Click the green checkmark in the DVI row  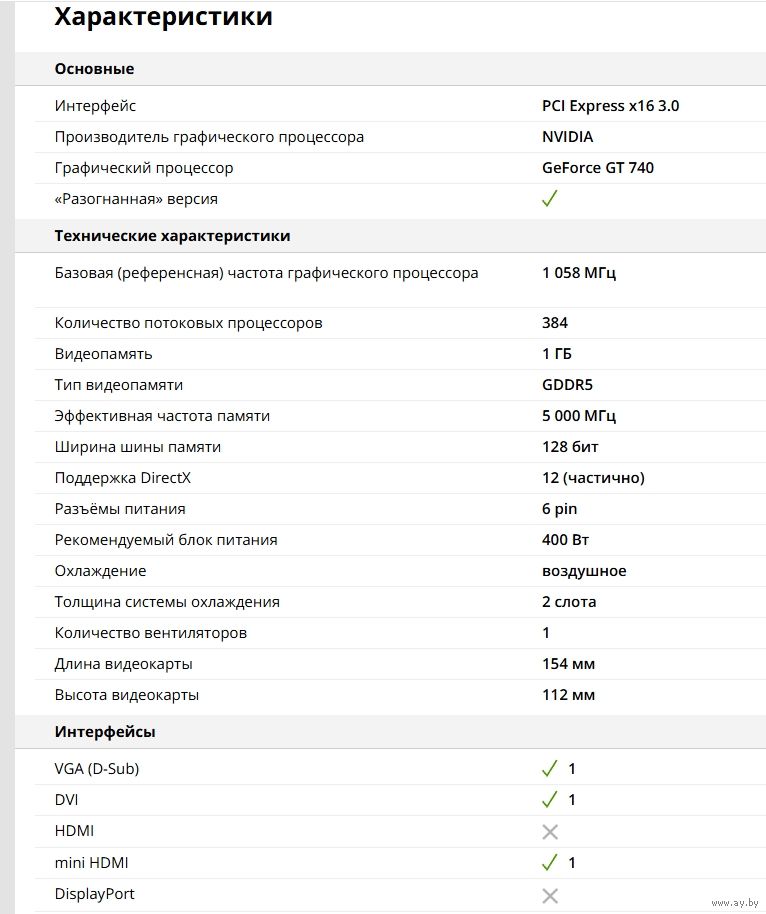[549, 800]
